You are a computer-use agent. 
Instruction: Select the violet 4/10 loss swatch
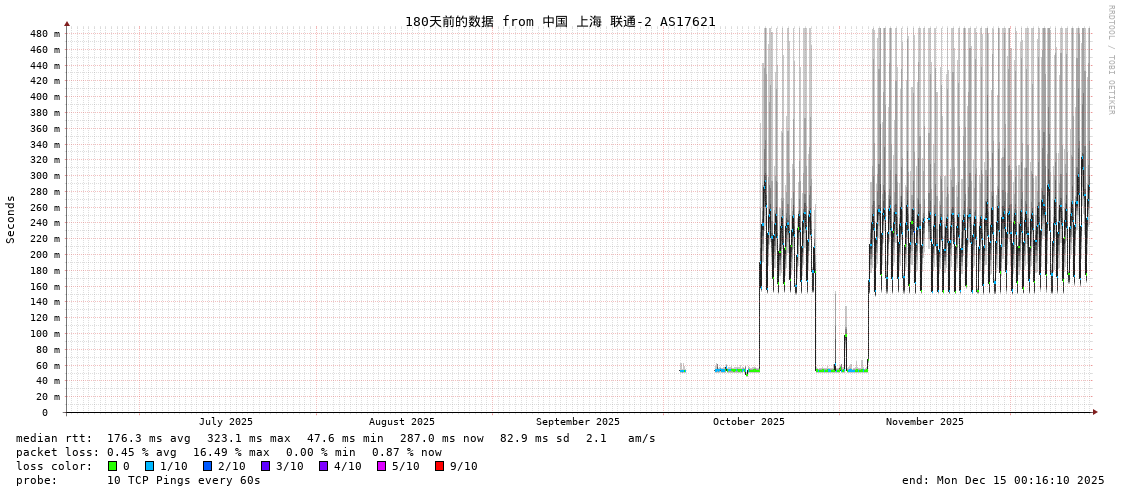(324, 466)
